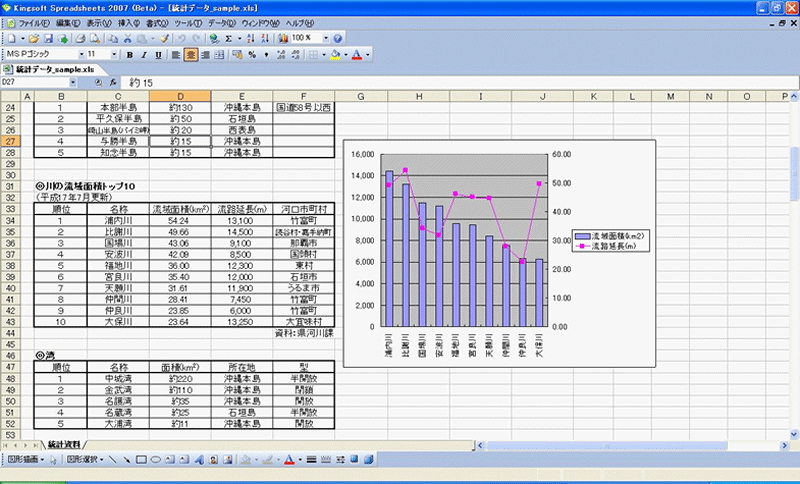Print the spreadsheet
The height and width of the screenshot is (484, 800).
point(81,39)
